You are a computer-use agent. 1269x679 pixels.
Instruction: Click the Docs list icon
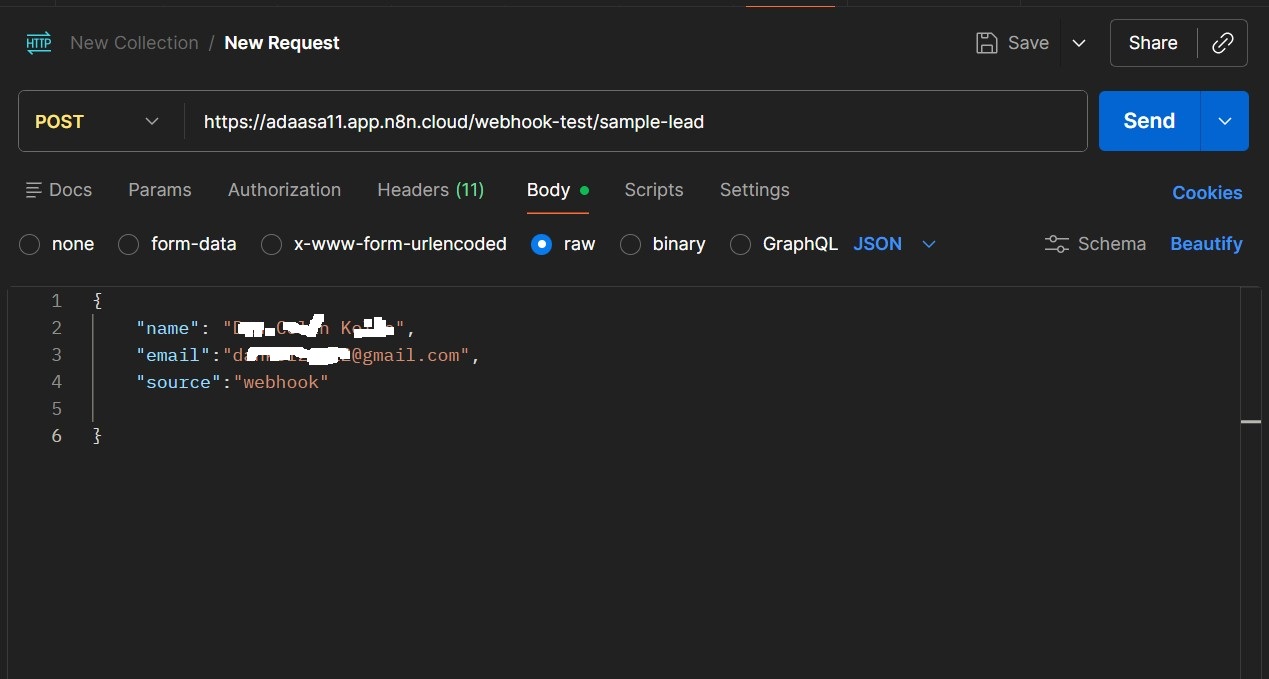click(x=34, y=190)
